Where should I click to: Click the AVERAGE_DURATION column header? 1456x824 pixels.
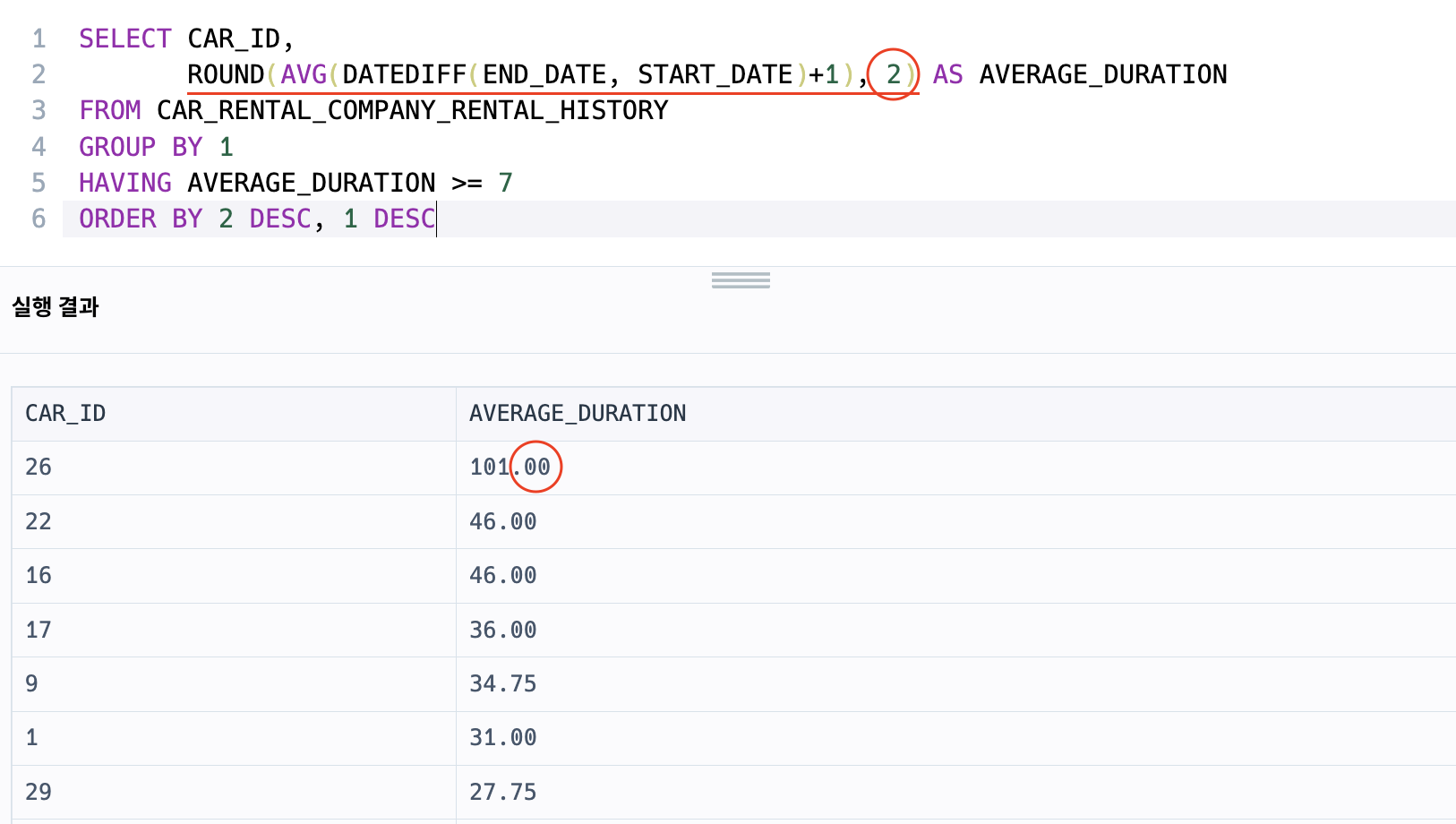pyautogui.click(x=578, y=413)
